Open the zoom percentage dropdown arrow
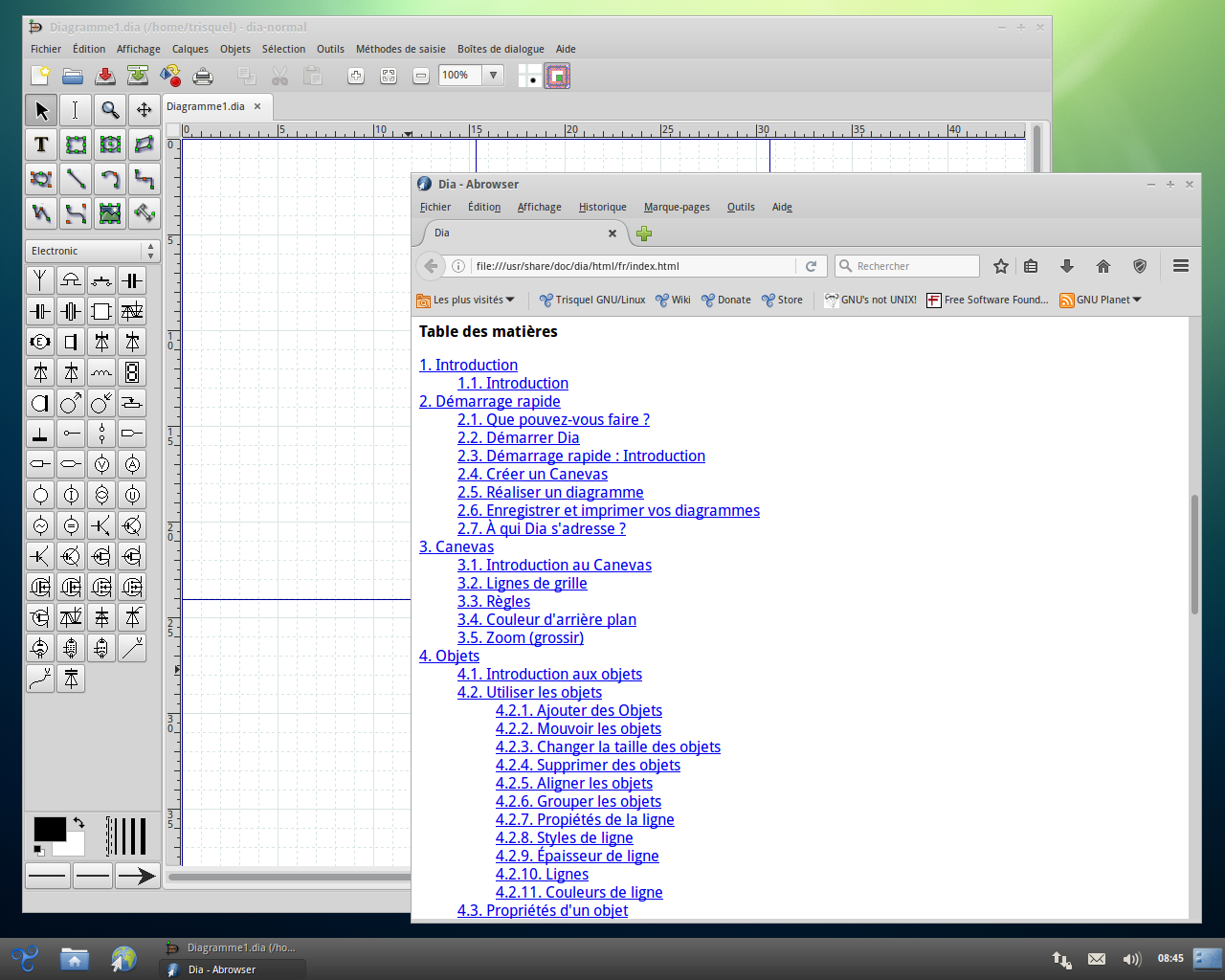Viewport: 1225px width, 980px height. 493,75
